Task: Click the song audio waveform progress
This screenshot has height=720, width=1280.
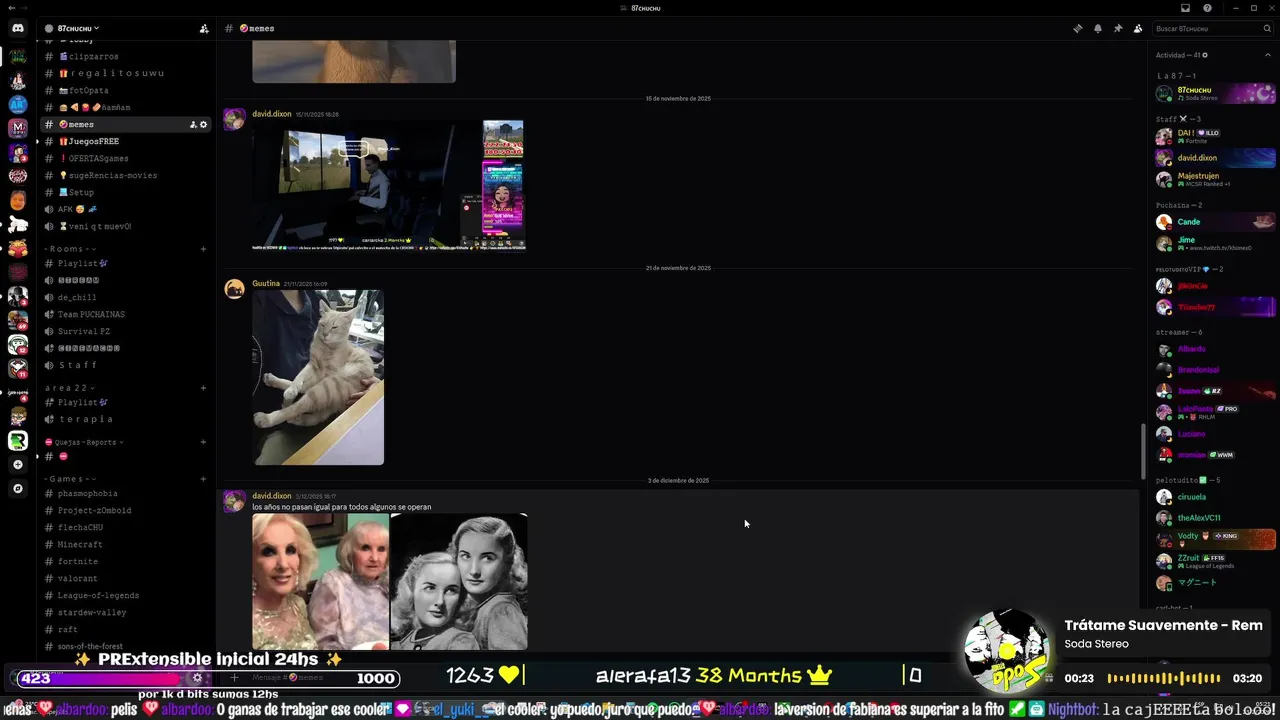Action: 1164,678
